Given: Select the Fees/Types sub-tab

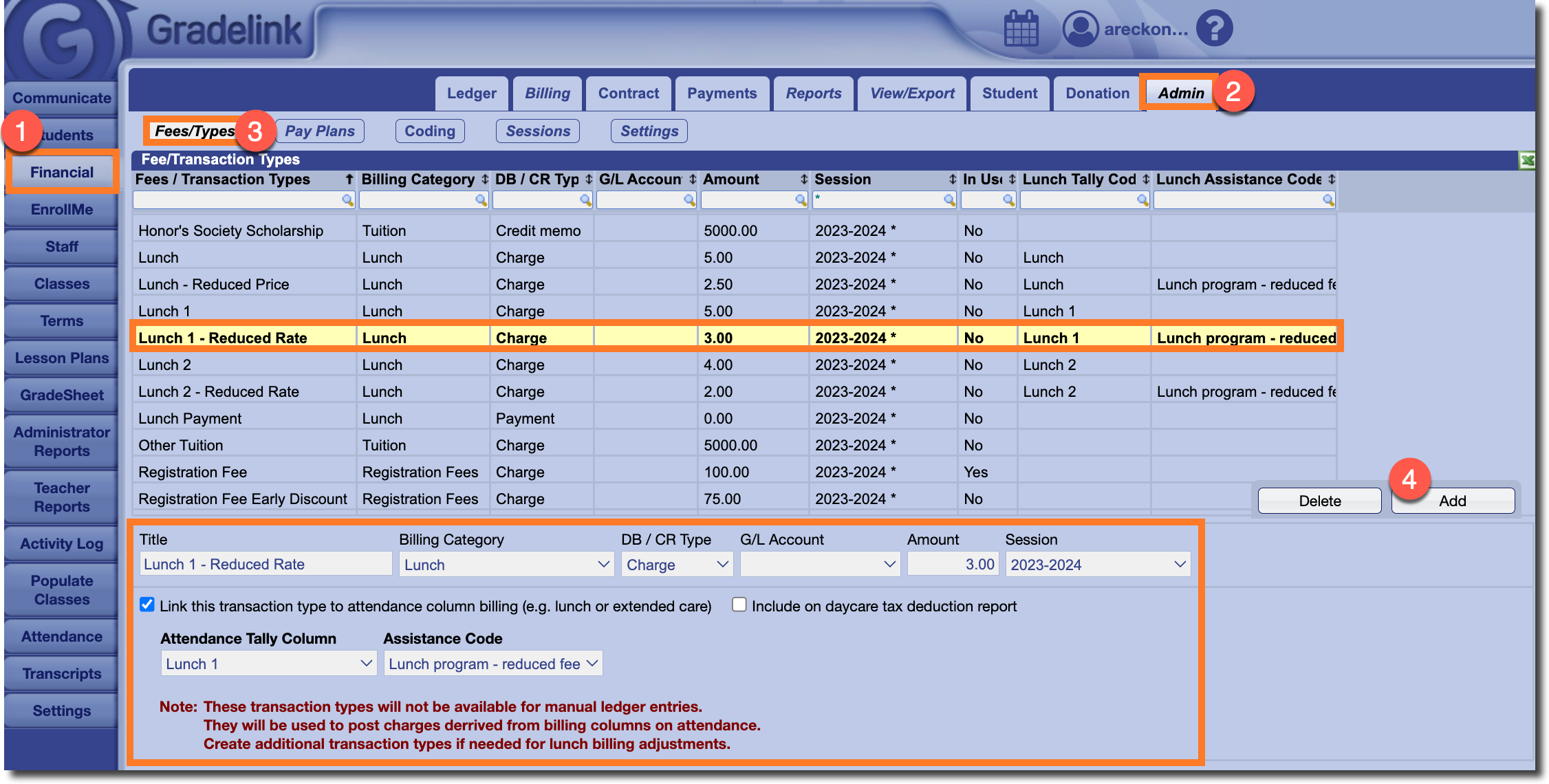Looking at the screenshot, I should pos(195,131).
